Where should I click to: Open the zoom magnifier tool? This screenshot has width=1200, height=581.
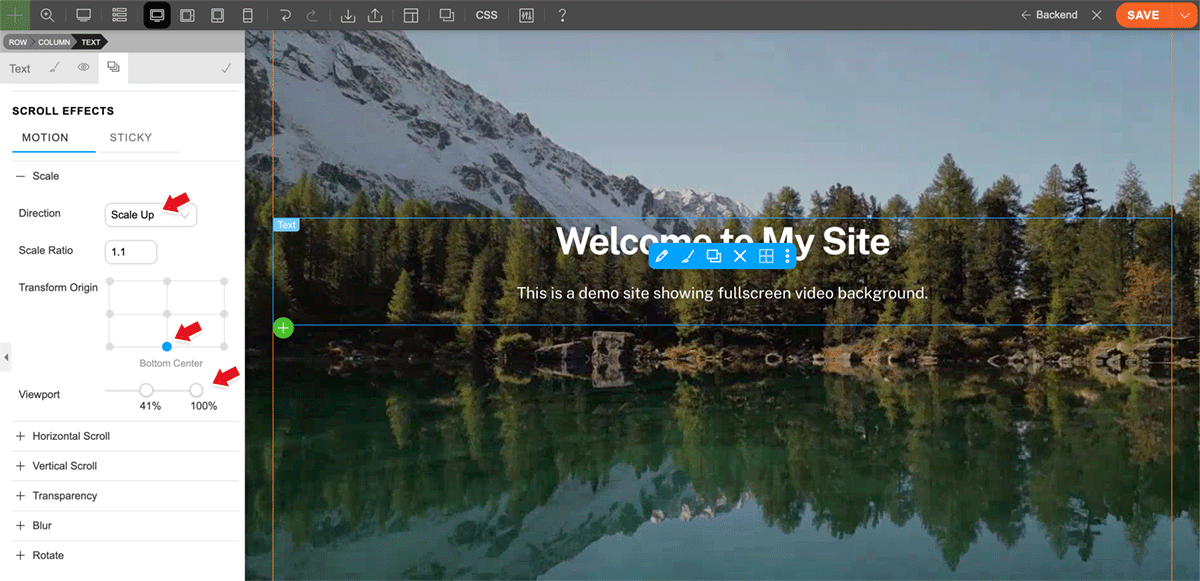coord(48,15)
